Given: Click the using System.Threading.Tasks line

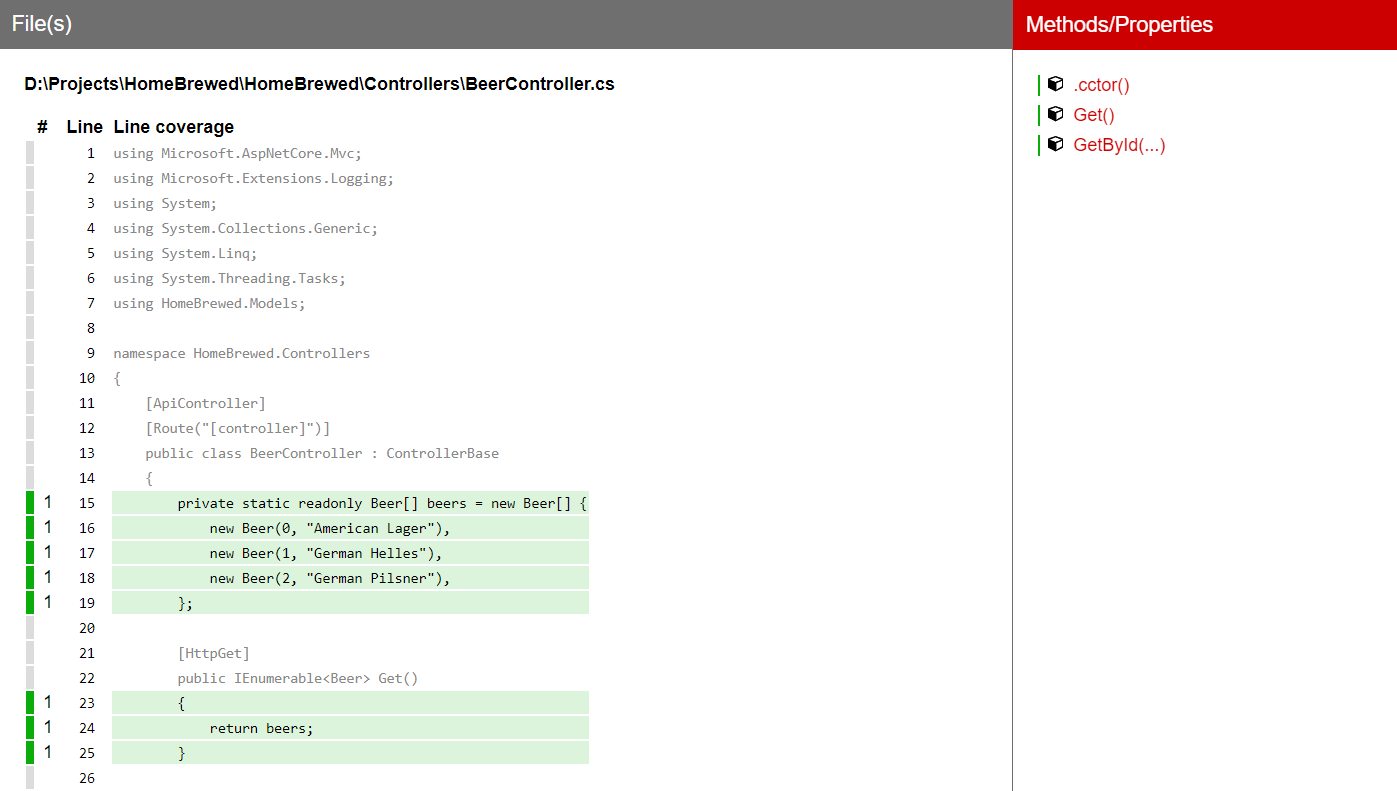Looking at the screenshot, I should [229, 278].
